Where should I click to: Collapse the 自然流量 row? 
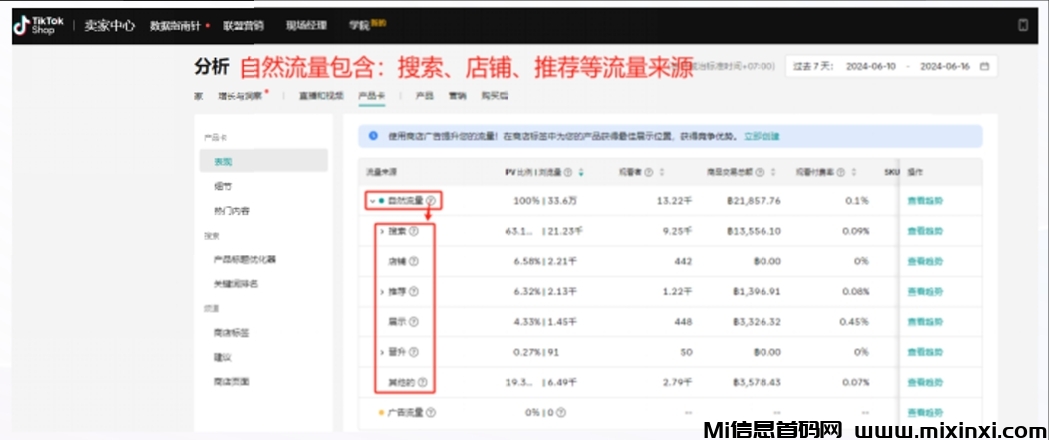coord(371,201)
